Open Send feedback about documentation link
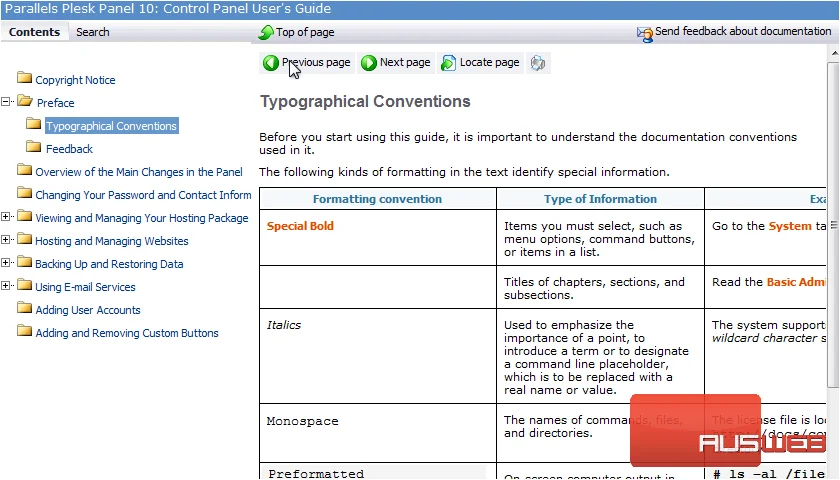This screenshot has height=480, width=840. tap(743, 32)
